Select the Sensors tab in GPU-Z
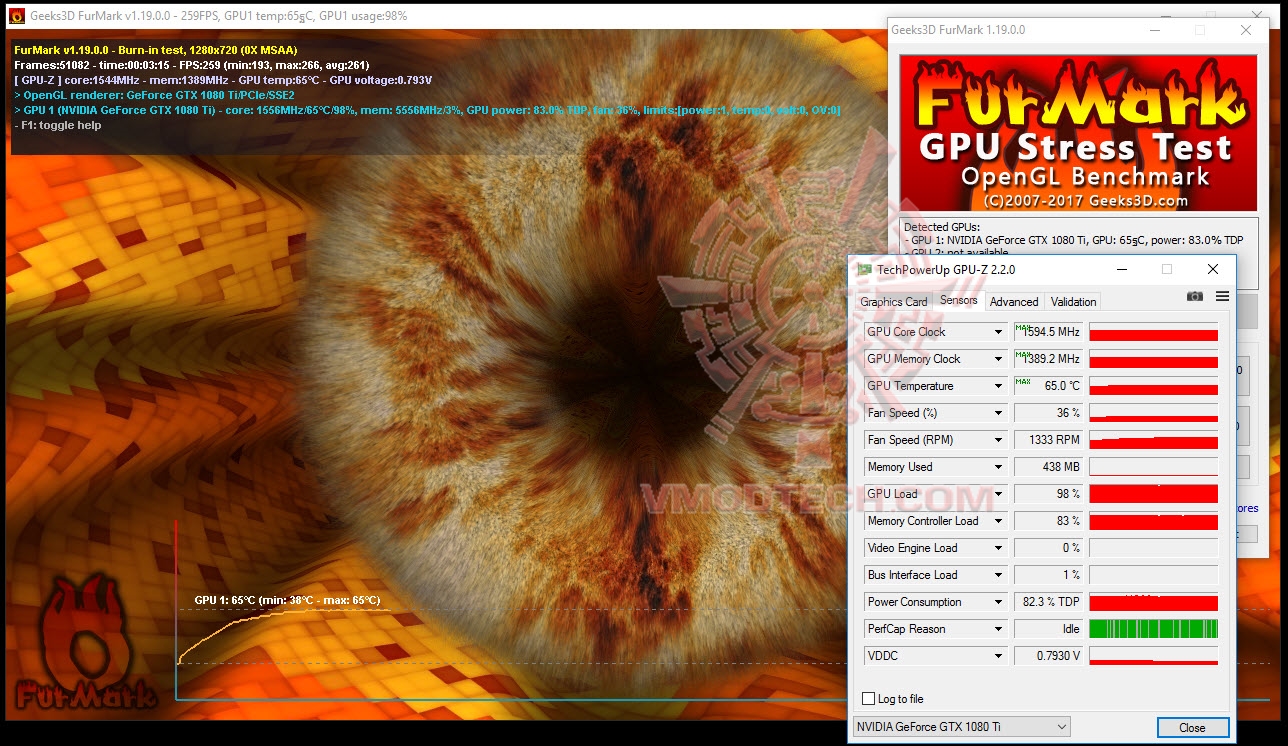The height and width of the screenshot is (746, 1288). 958,301
